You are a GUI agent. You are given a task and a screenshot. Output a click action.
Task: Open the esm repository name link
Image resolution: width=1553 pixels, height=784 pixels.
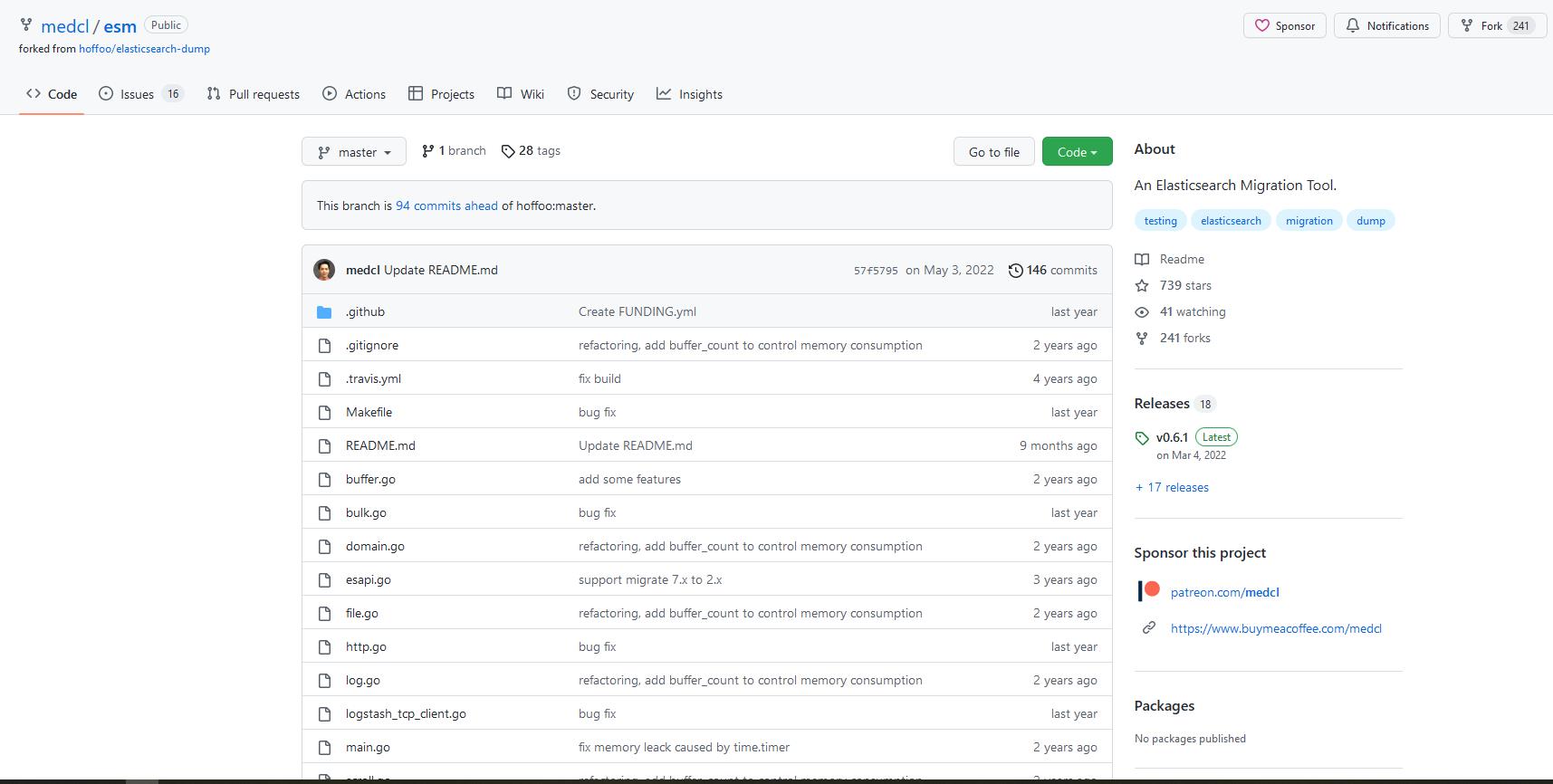120,26
